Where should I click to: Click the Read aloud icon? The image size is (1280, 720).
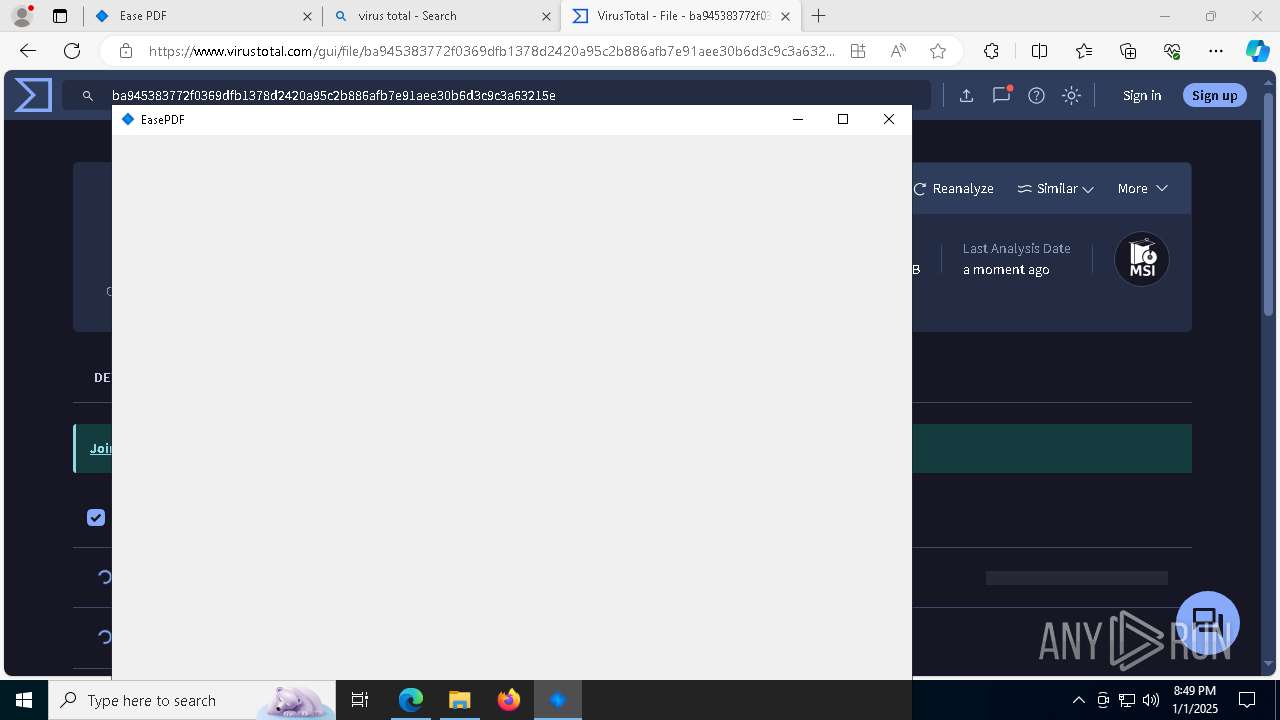[898, 51]
